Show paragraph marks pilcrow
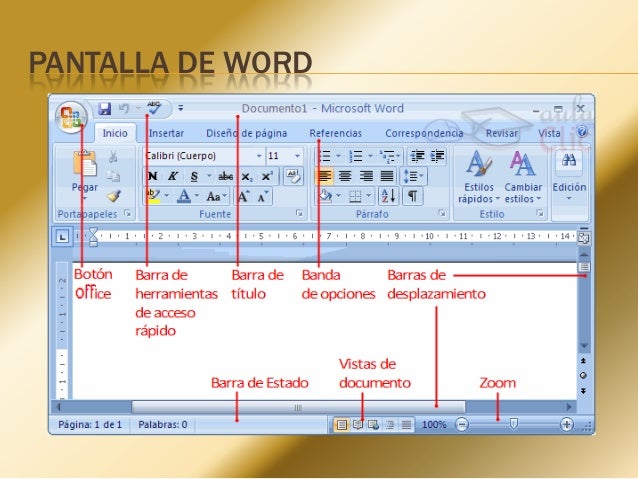The image size is (638, 479). click(413, 197)
